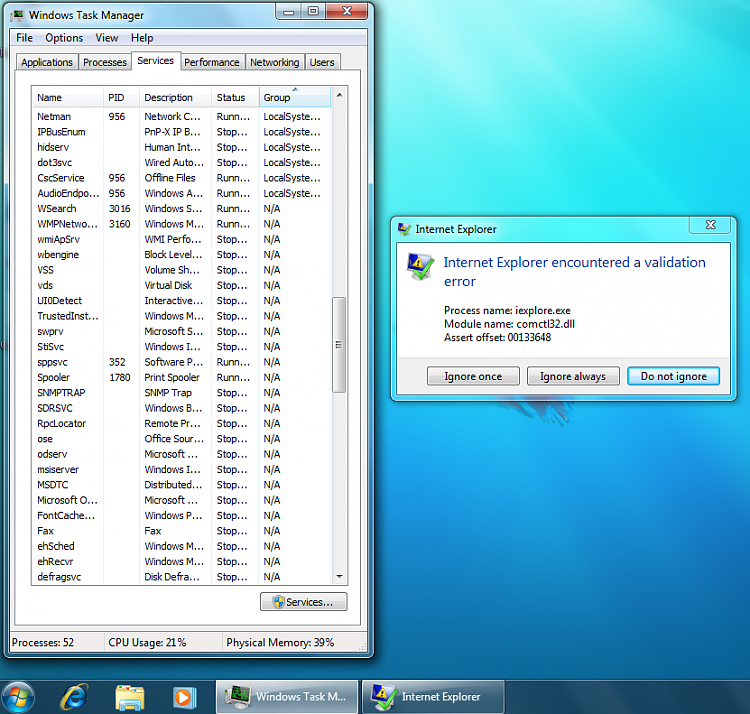Open Windows Media Player taskbar icon
Image resolution: width=750 pixels, height=714 pixels.
tap(184, 697)
